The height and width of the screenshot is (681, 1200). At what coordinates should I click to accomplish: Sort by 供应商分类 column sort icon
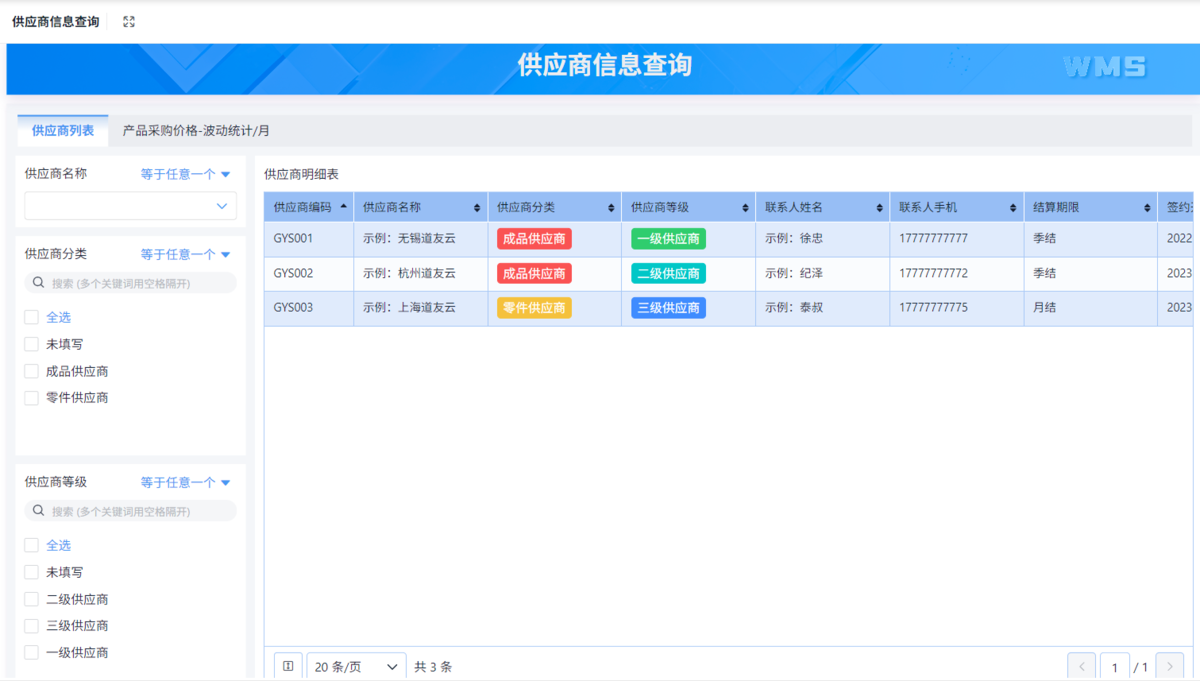tap(611, 208)
